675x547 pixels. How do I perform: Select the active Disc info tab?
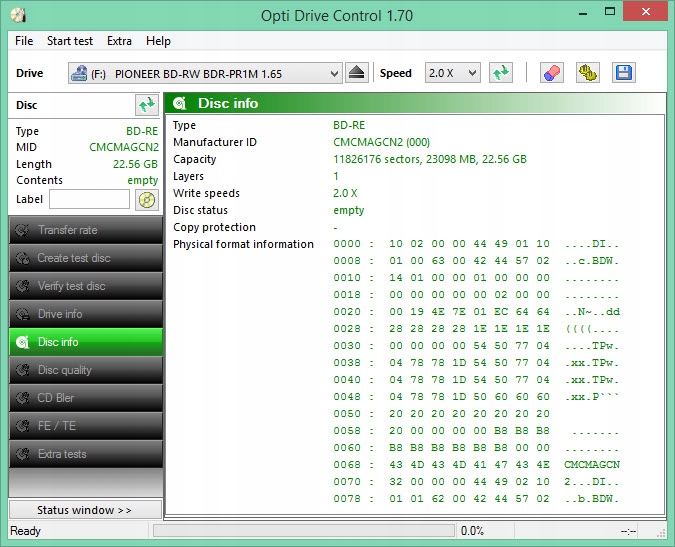tap(86, 342)
